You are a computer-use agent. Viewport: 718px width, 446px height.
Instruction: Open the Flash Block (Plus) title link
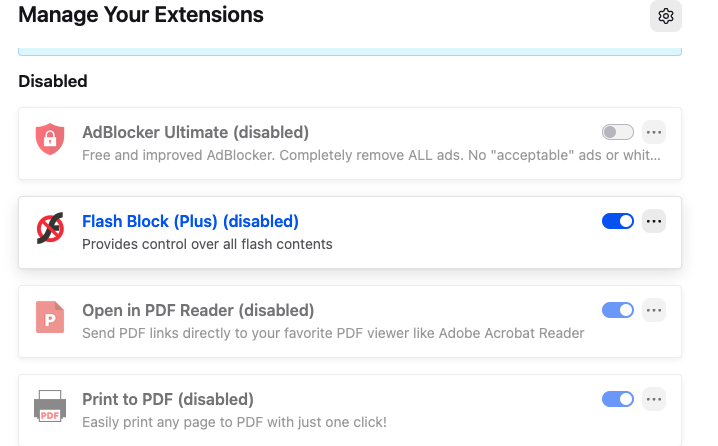[x=190, y=221]
